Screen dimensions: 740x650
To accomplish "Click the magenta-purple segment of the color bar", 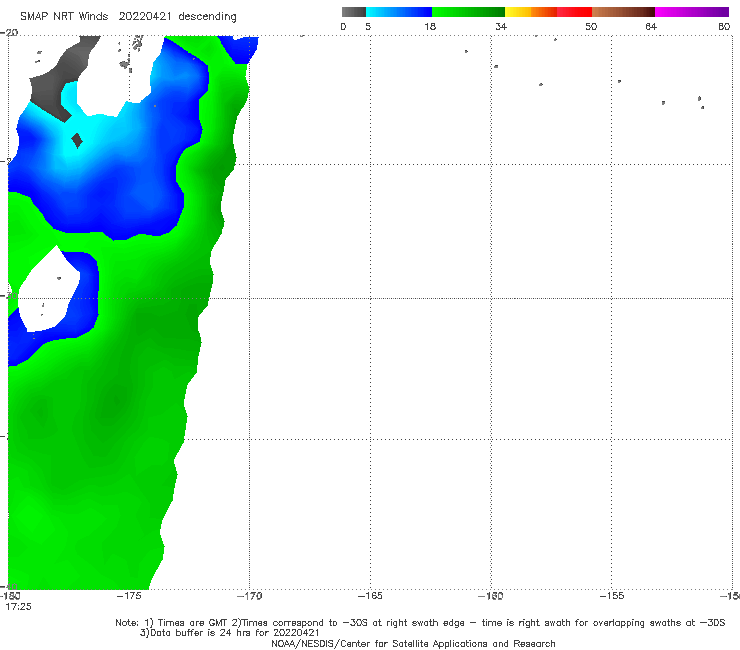I will click(x=692, y=12).
